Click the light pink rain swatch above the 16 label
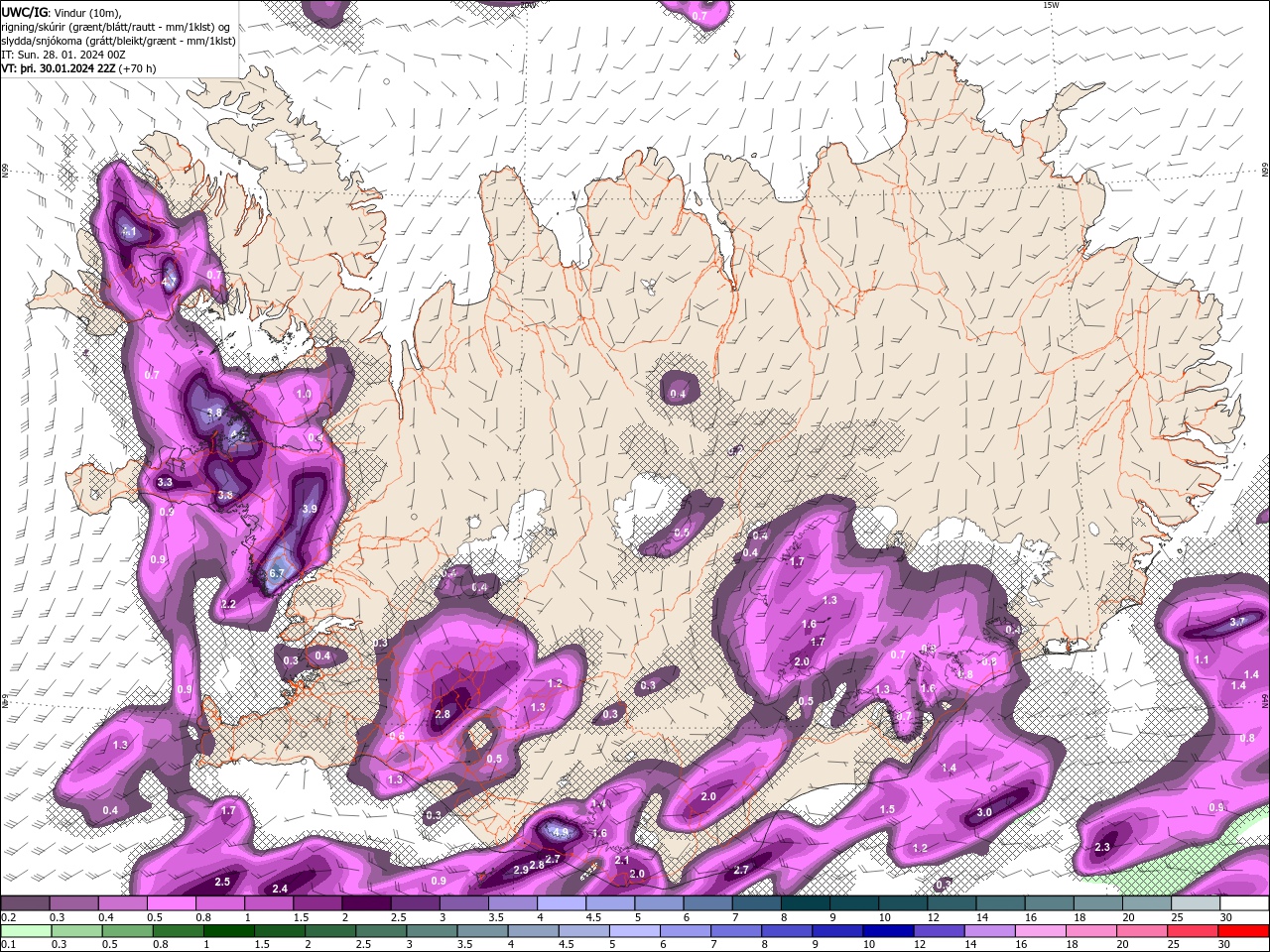The image size is (1270, 952). pos(1040,931)
